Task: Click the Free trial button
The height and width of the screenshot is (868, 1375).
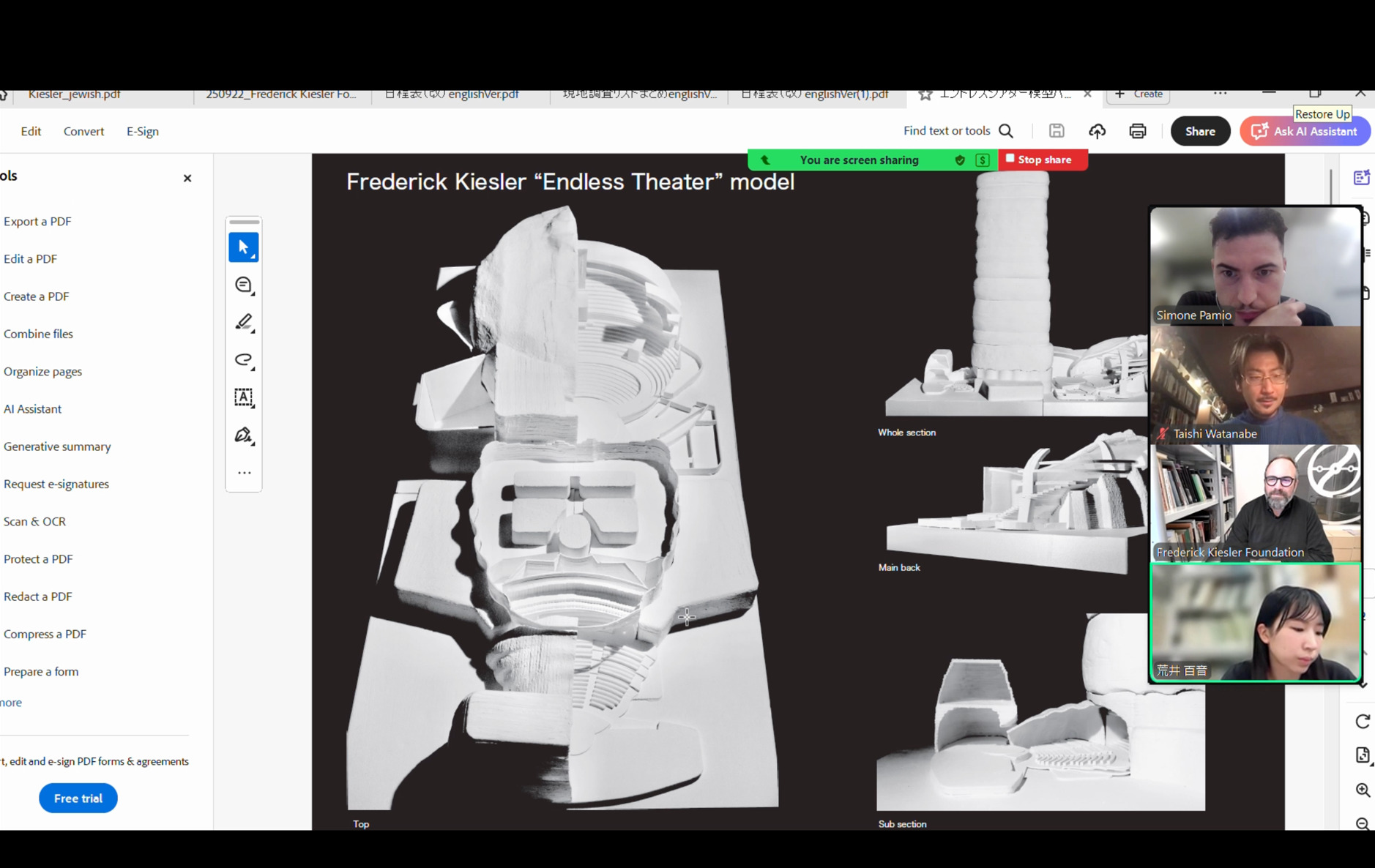Action: pyautogui.click(x=78, y=798)
